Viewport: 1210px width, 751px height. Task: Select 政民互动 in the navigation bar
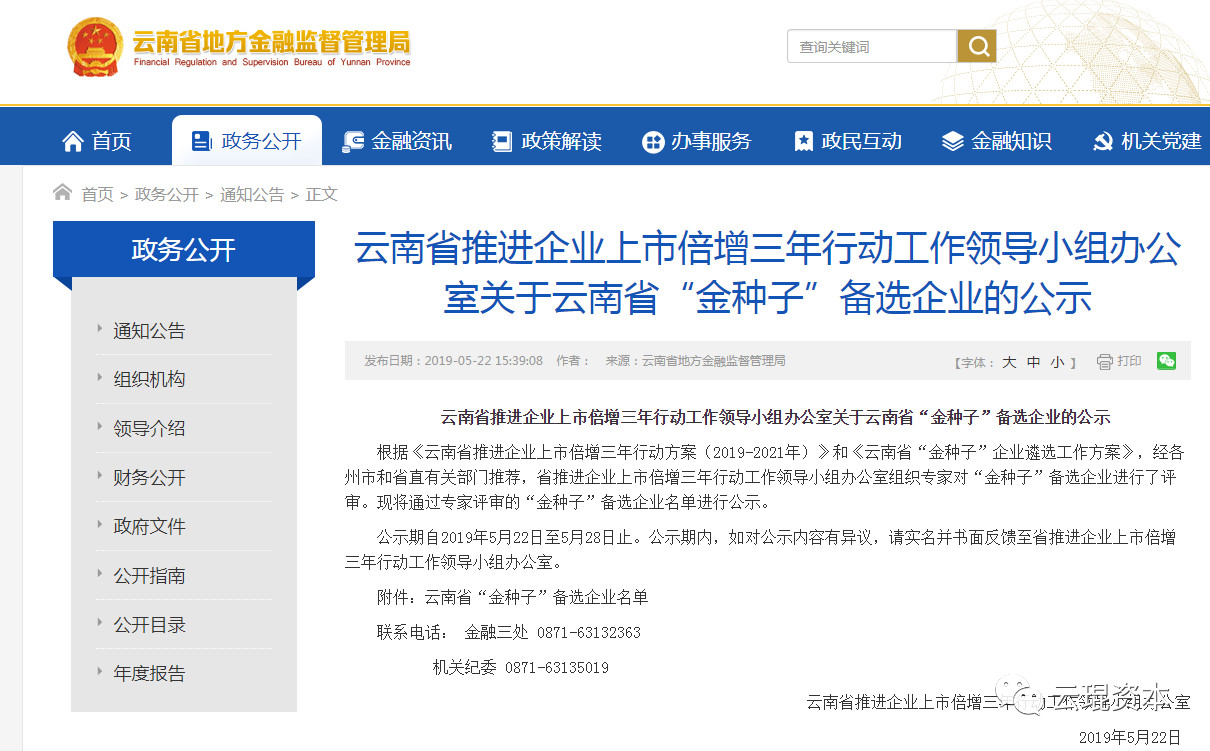coord(847,141)
